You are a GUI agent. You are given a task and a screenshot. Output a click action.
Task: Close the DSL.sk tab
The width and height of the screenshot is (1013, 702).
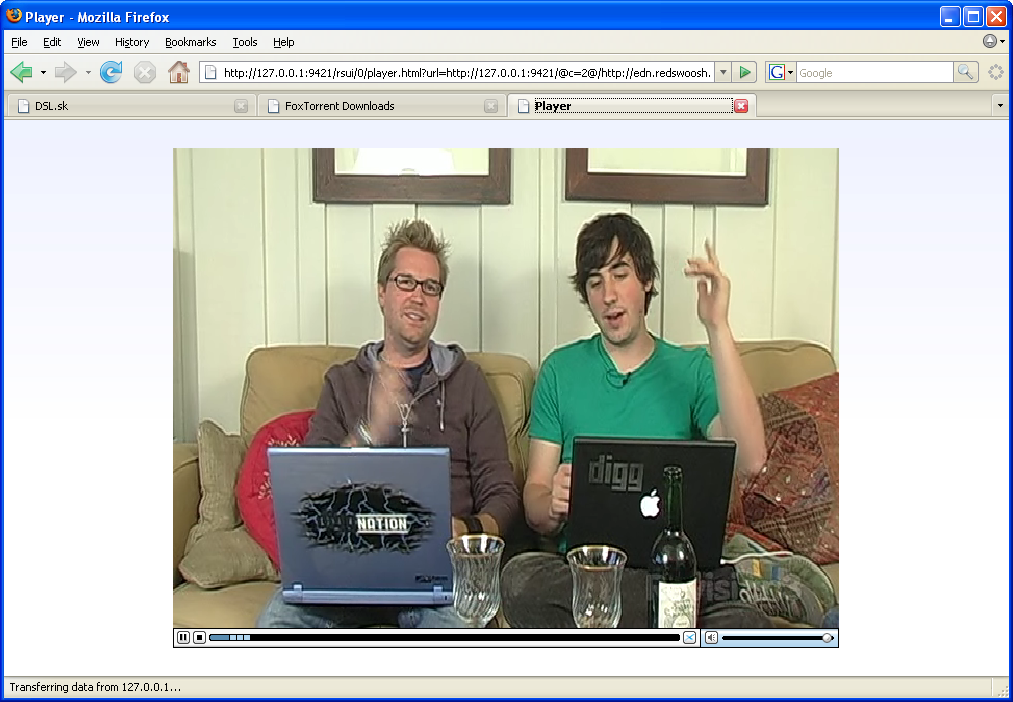coord(241,106)
